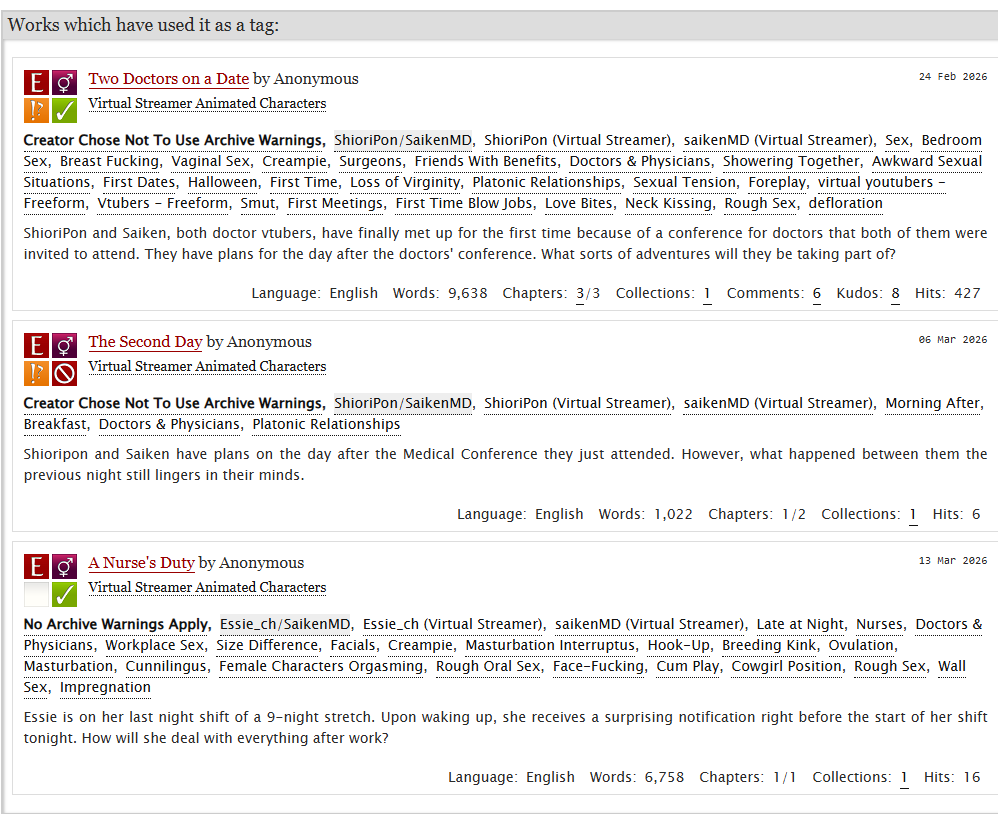998x814 pixels.
Task: Open the 3 chapters link of Two Doctors on a Date
Action: (580, 294)
